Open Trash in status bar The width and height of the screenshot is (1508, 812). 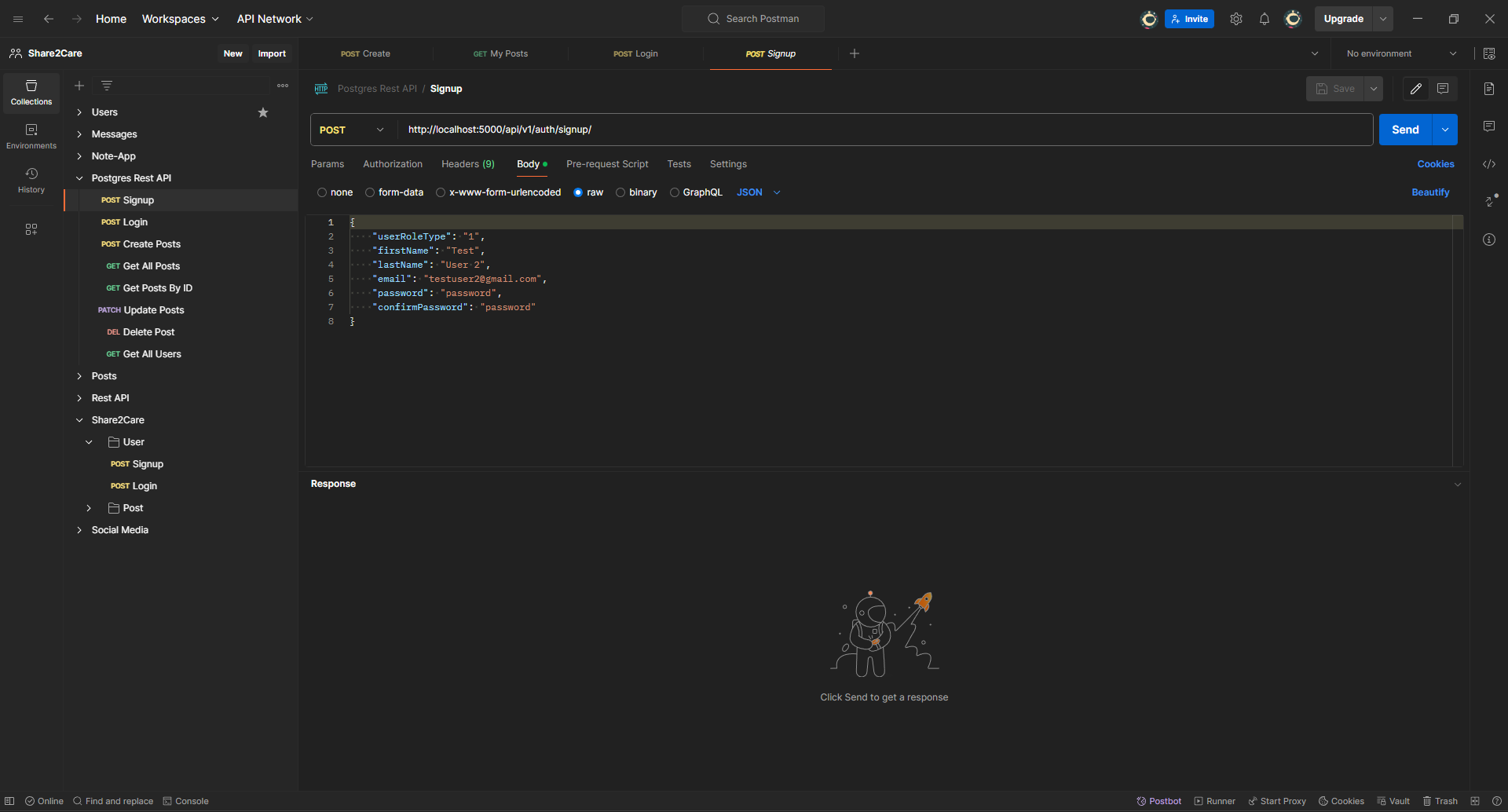[1440, 801]
